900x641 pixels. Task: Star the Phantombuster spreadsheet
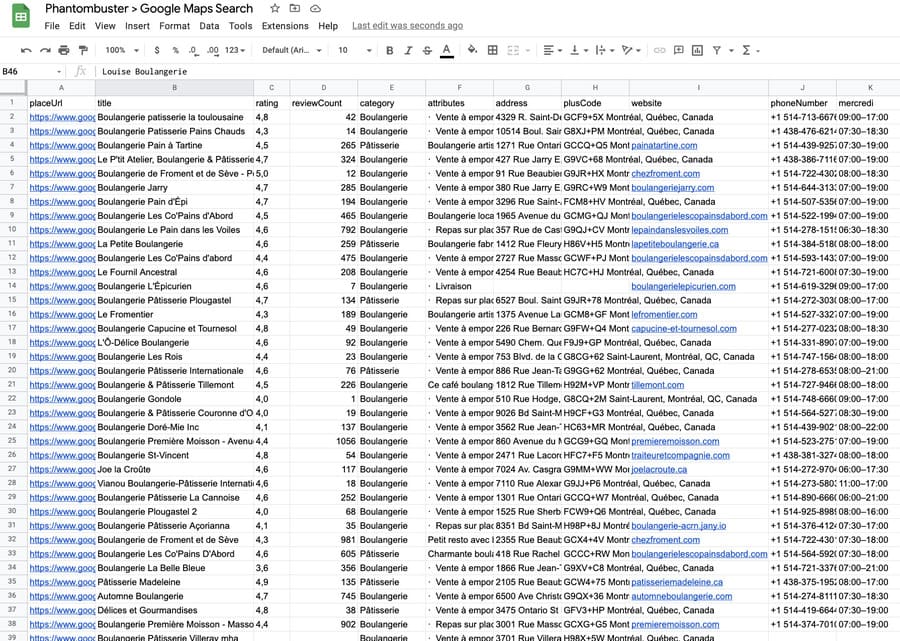click(275, 9)
